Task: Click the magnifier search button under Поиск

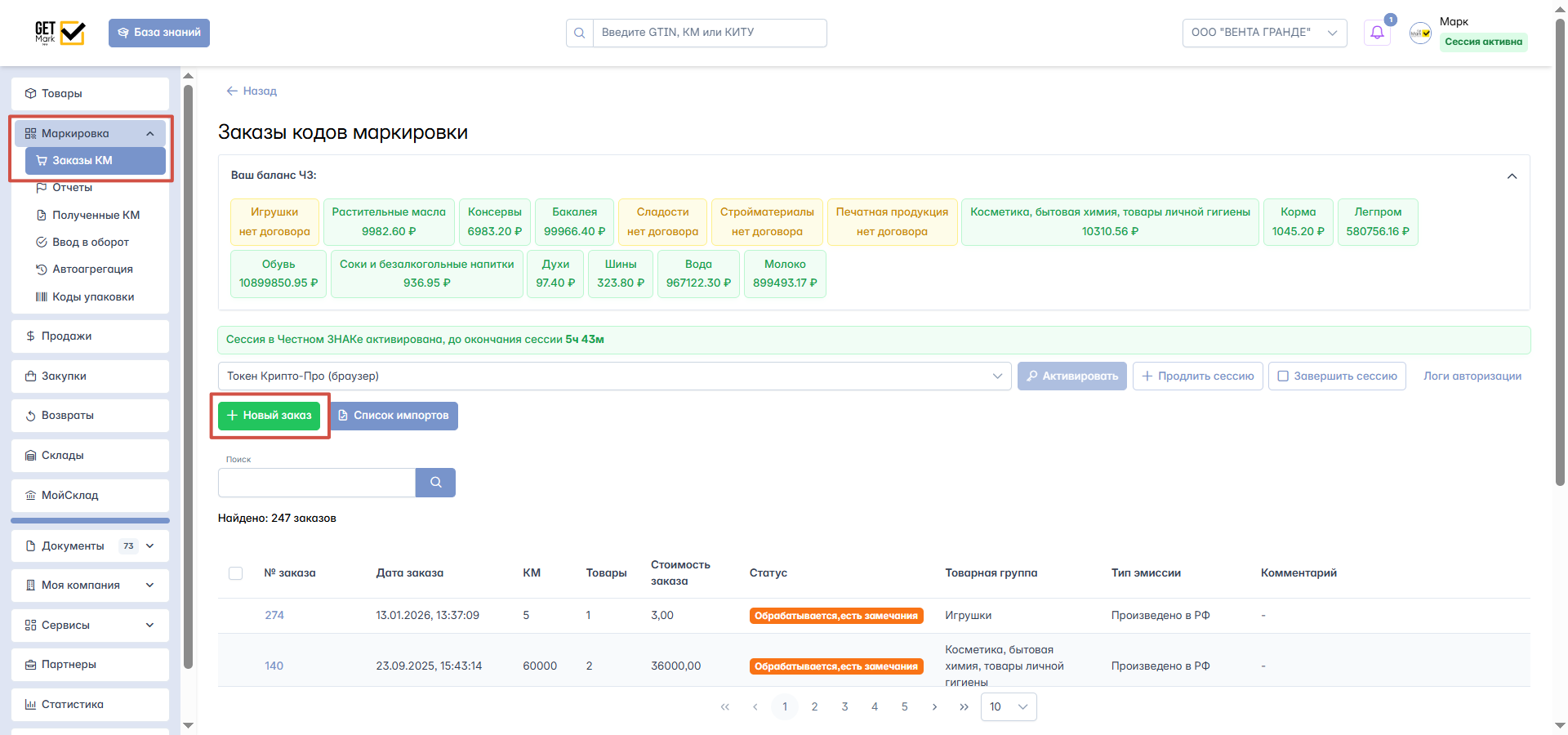Action: 435,483
